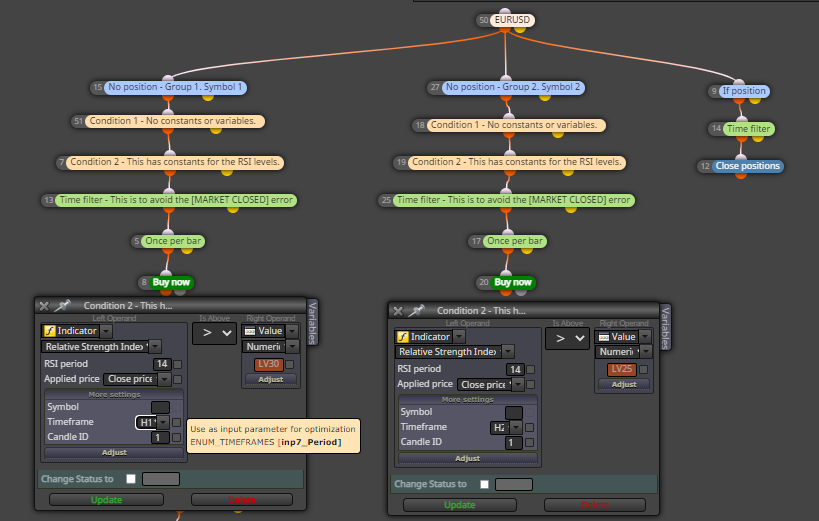Select block 5 Once per bar

(173, 241)
